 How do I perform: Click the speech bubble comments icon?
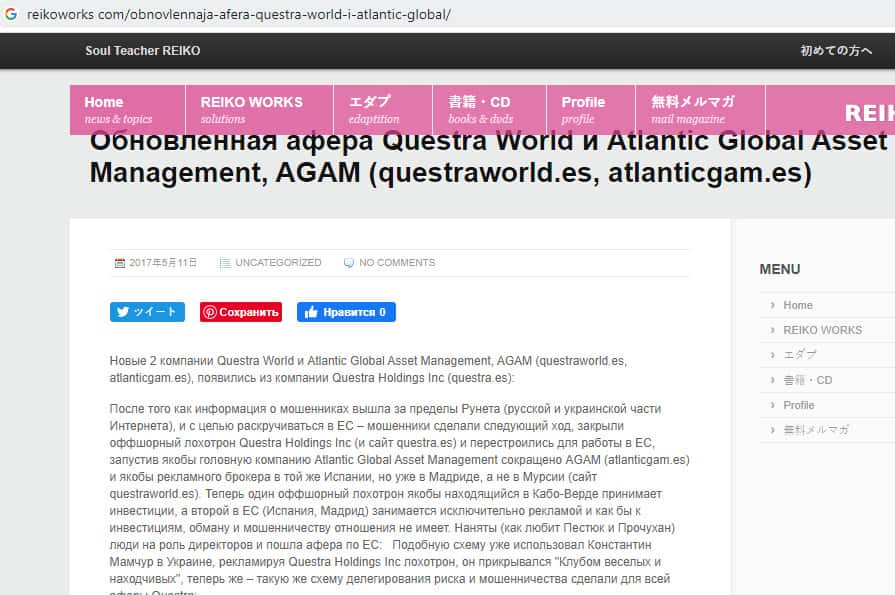(x=349, y=263)
